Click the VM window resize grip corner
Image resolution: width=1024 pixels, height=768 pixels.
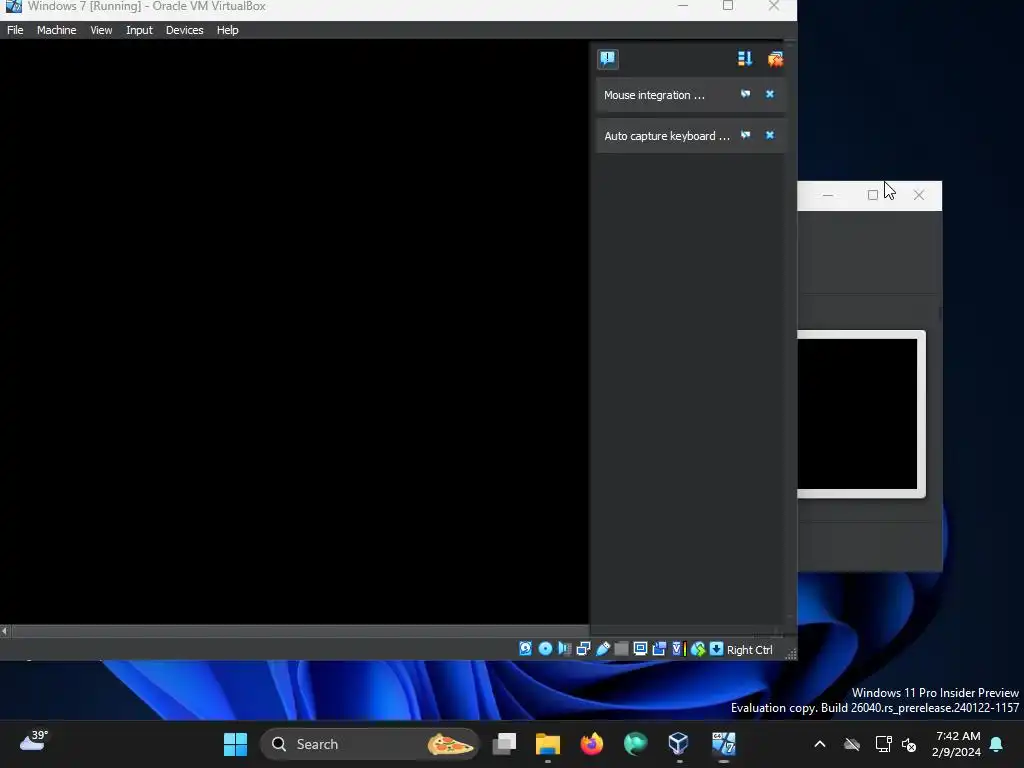tap(790, 654)
